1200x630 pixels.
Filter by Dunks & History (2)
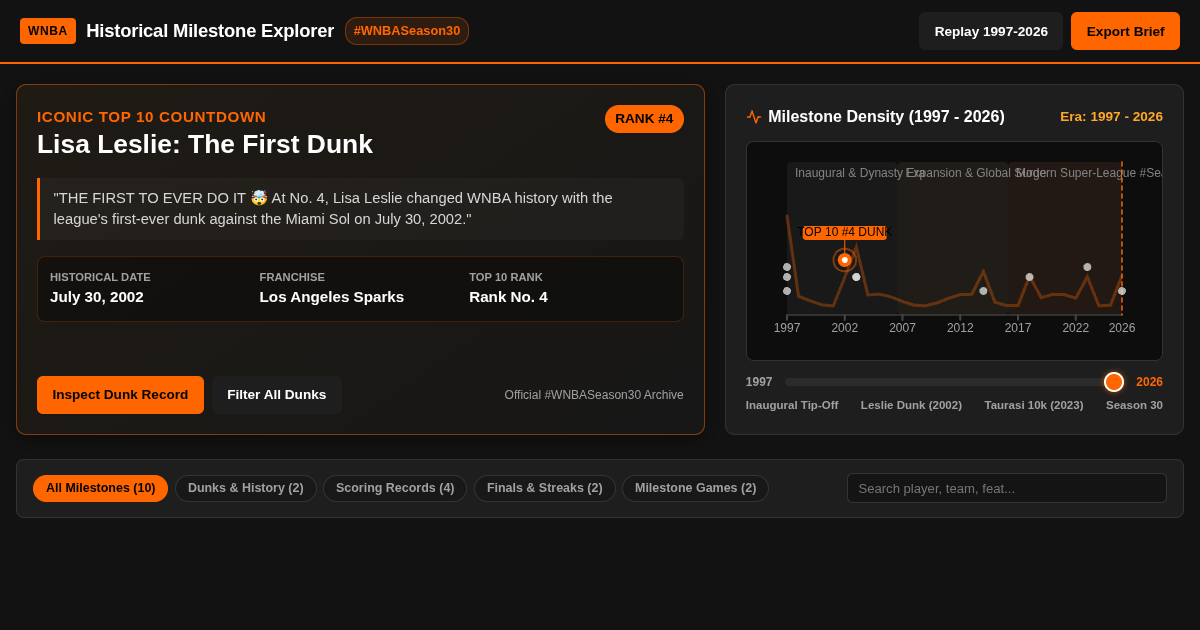246,488
